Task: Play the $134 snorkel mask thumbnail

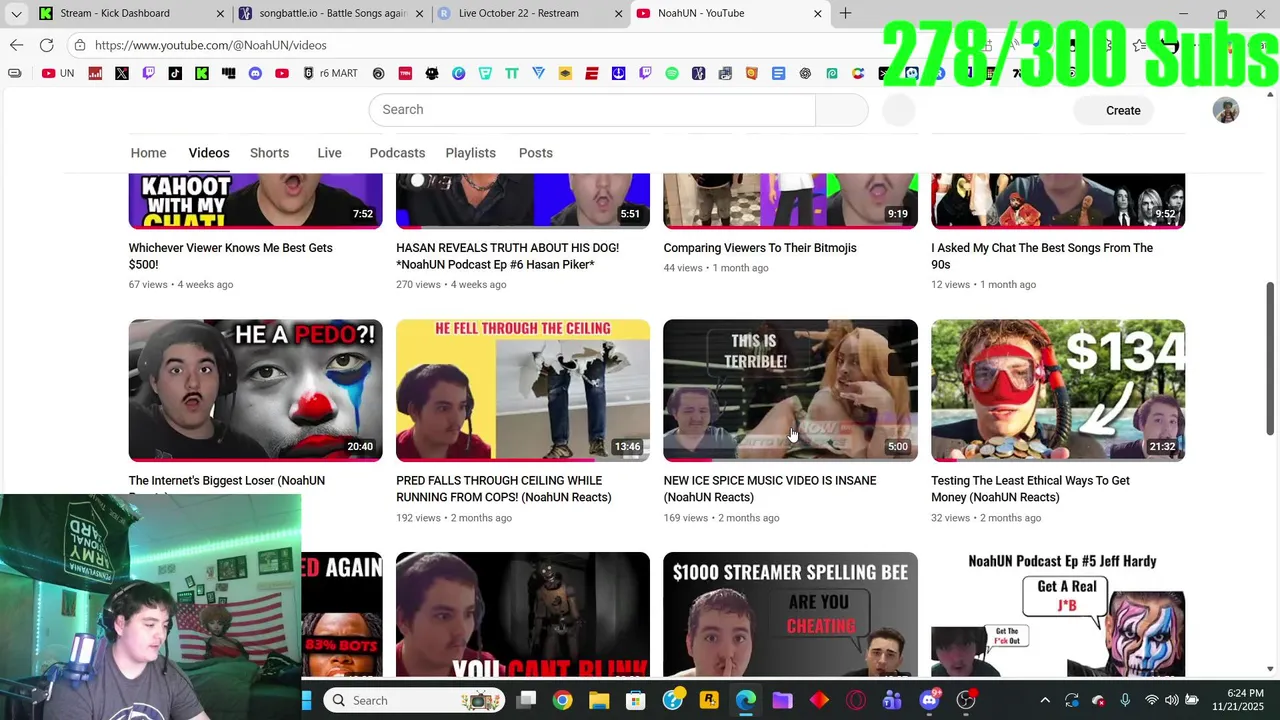Action: click(1058, 390)
